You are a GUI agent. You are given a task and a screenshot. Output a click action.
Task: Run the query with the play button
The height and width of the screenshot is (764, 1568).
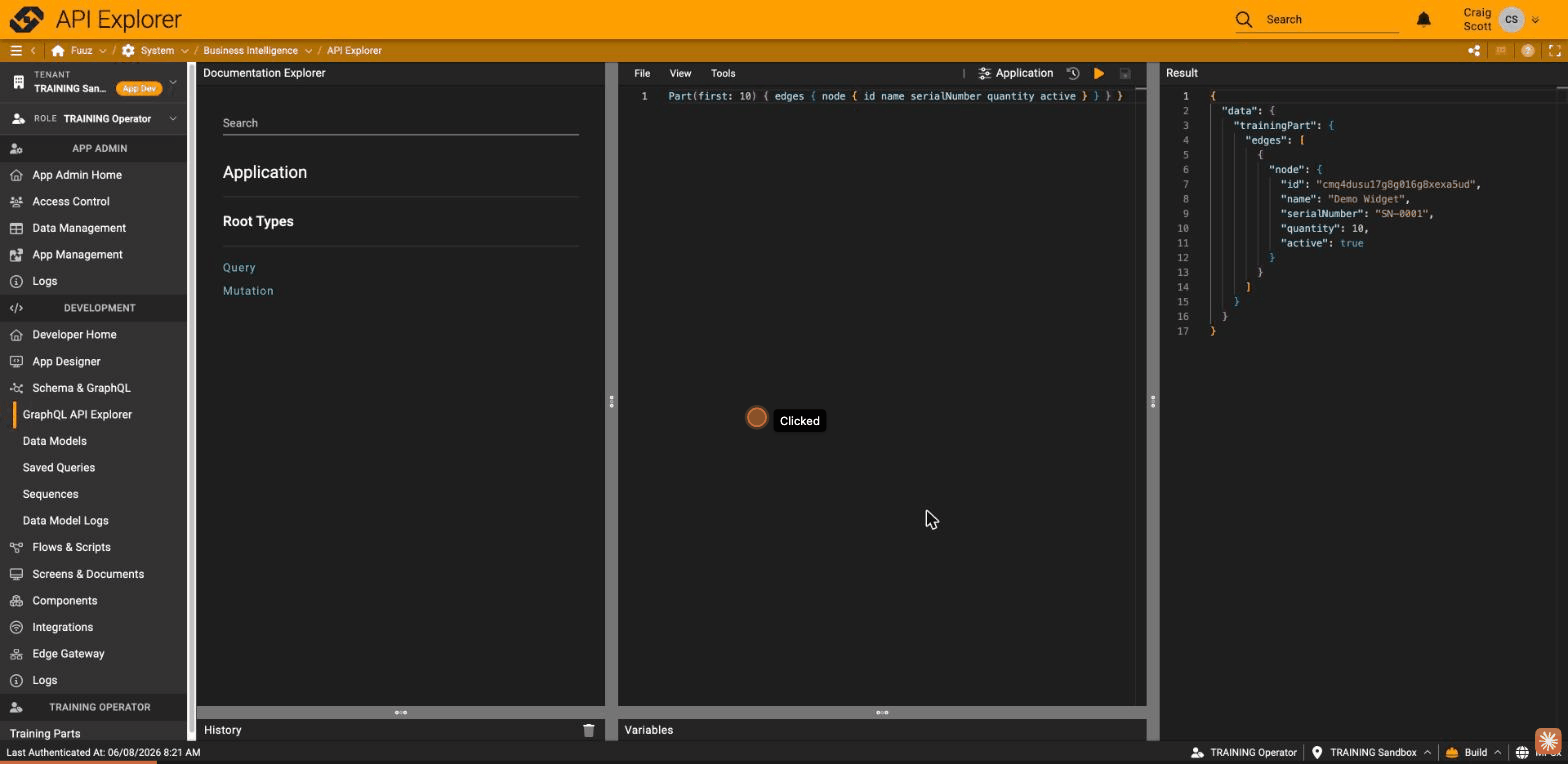coord(1099,73)
